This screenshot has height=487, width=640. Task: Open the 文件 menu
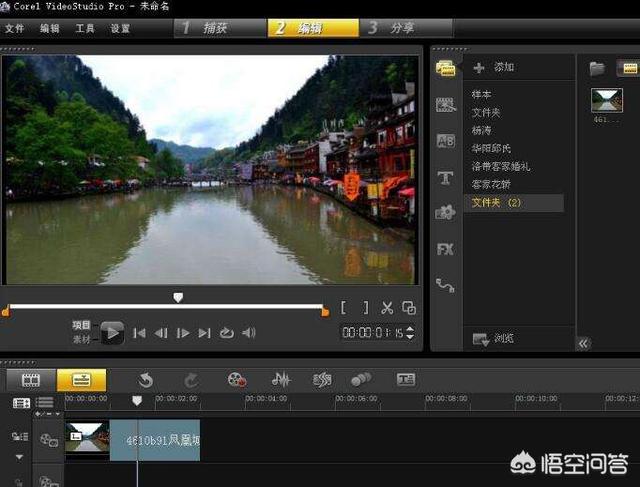click(14, 28)
